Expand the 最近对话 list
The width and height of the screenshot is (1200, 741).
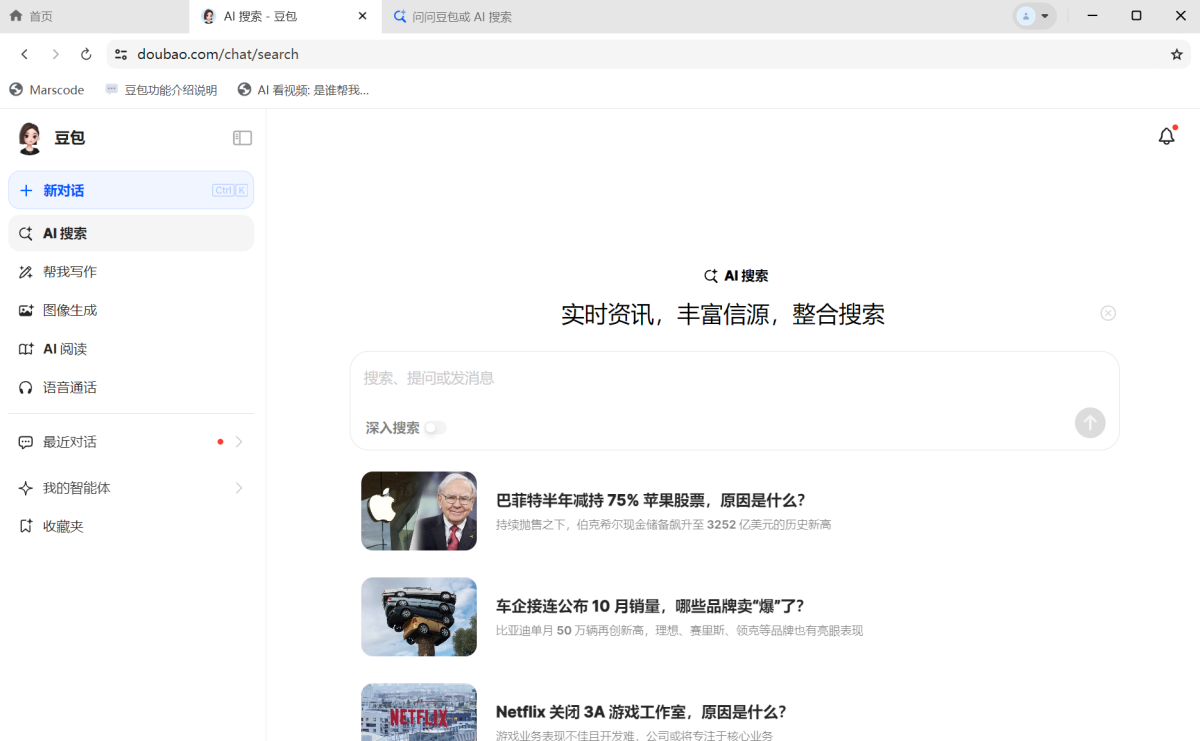click(238, 442)
